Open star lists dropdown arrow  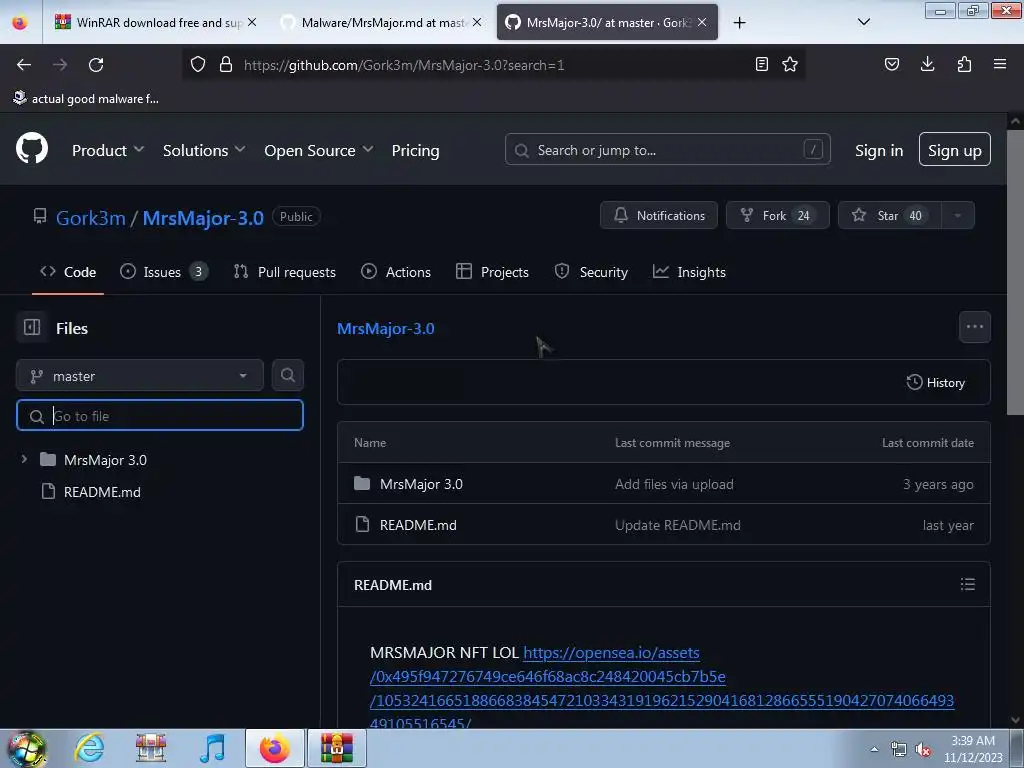[x=957, y=216]
